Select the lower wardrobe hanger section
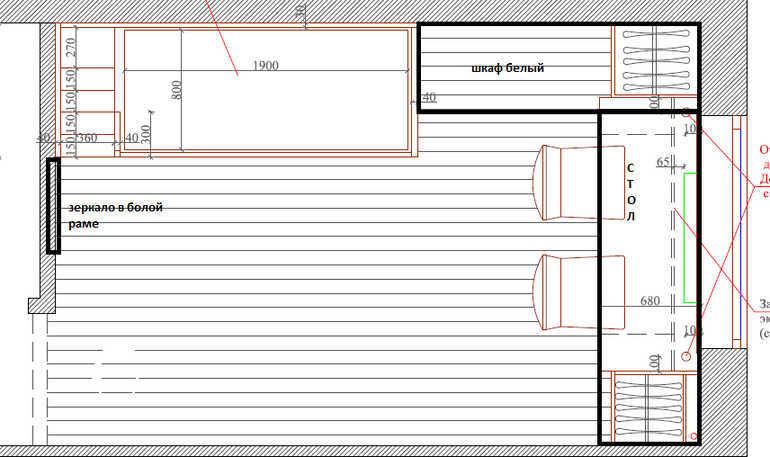The height and width of the screenshot is (457, 770). [651, 406]
